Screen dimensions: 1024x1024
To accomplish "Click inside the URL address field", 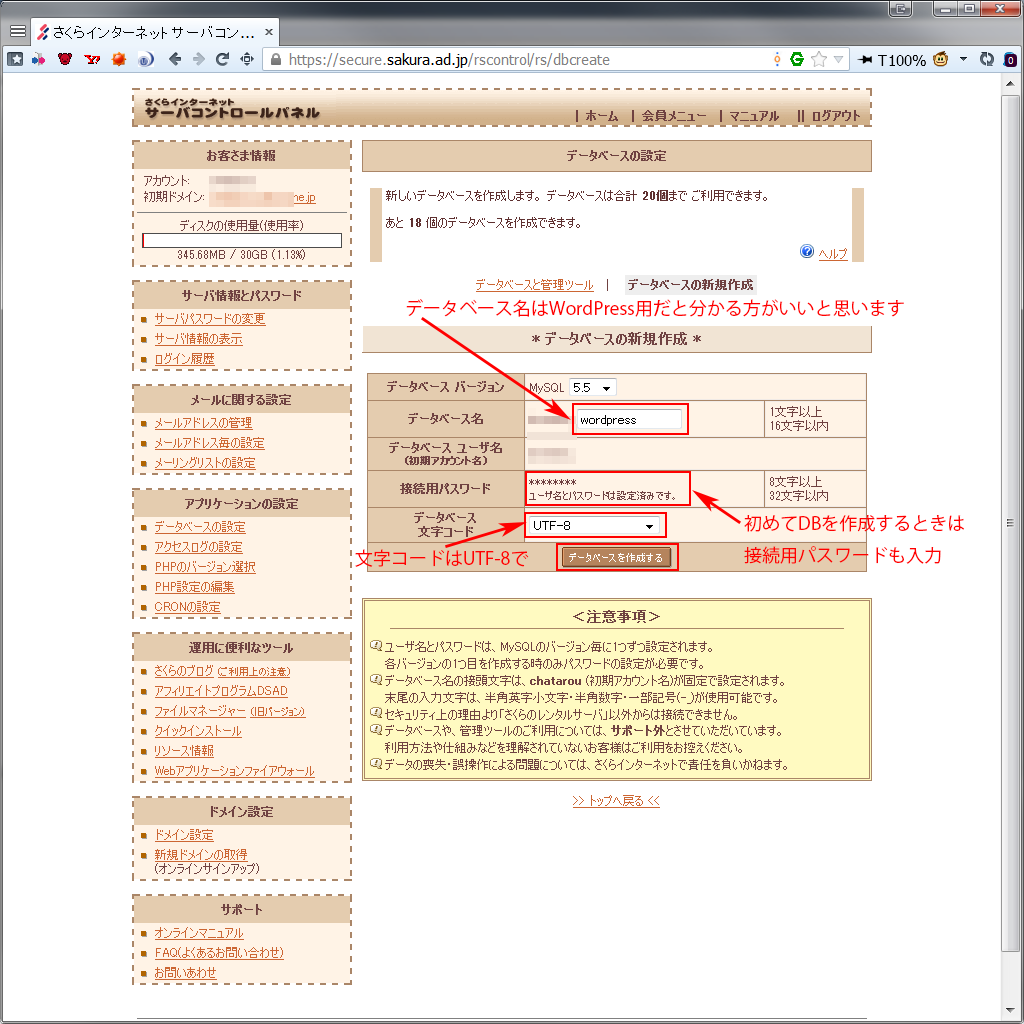I will point(522,59).
